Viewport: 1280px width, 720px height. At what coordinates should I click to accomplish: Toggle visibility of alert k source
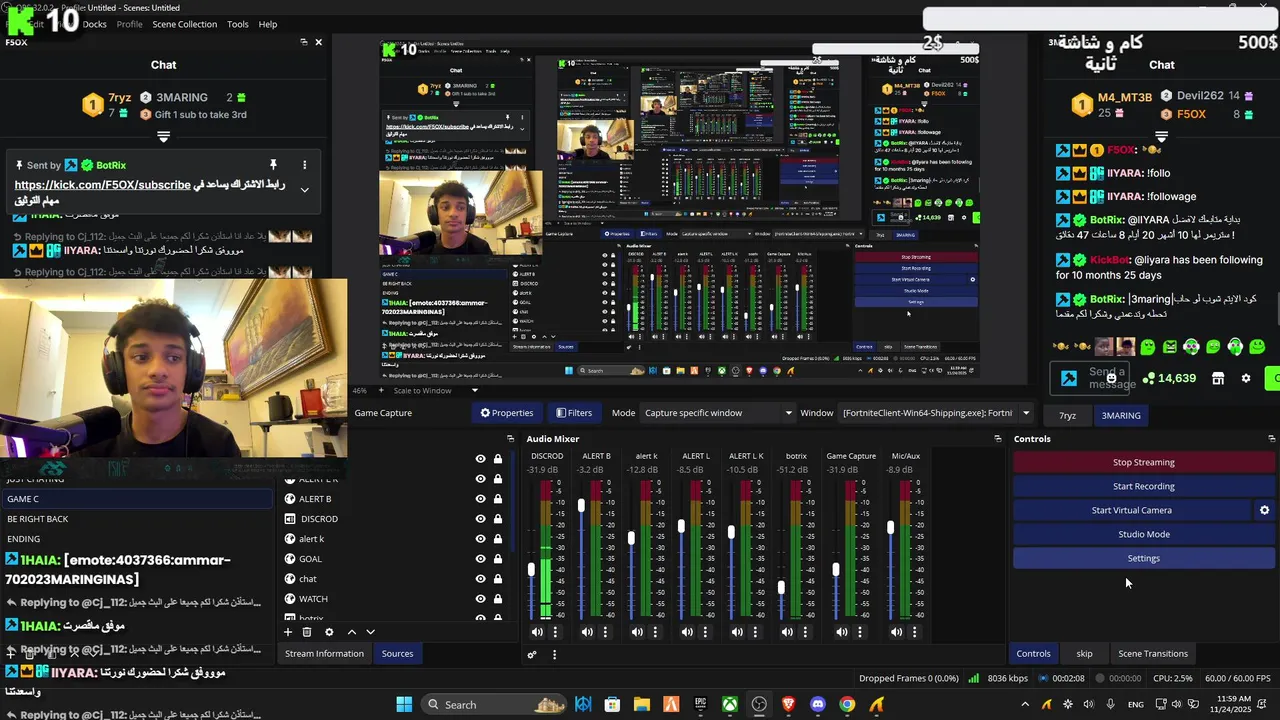[480, 538]
